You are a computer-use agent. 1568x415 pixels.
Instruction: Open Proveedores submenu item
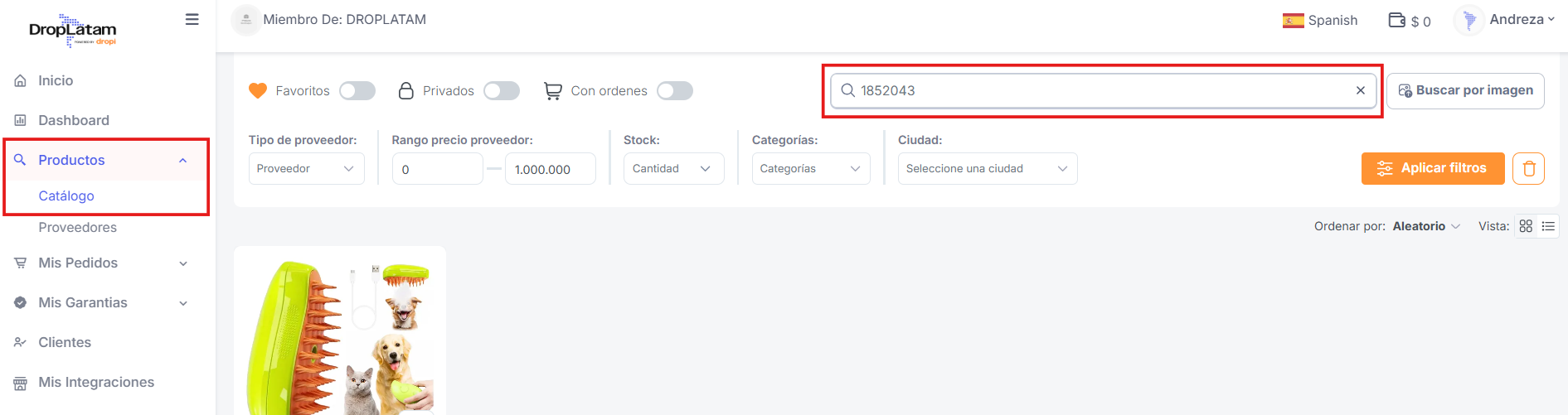click(77, 227)
